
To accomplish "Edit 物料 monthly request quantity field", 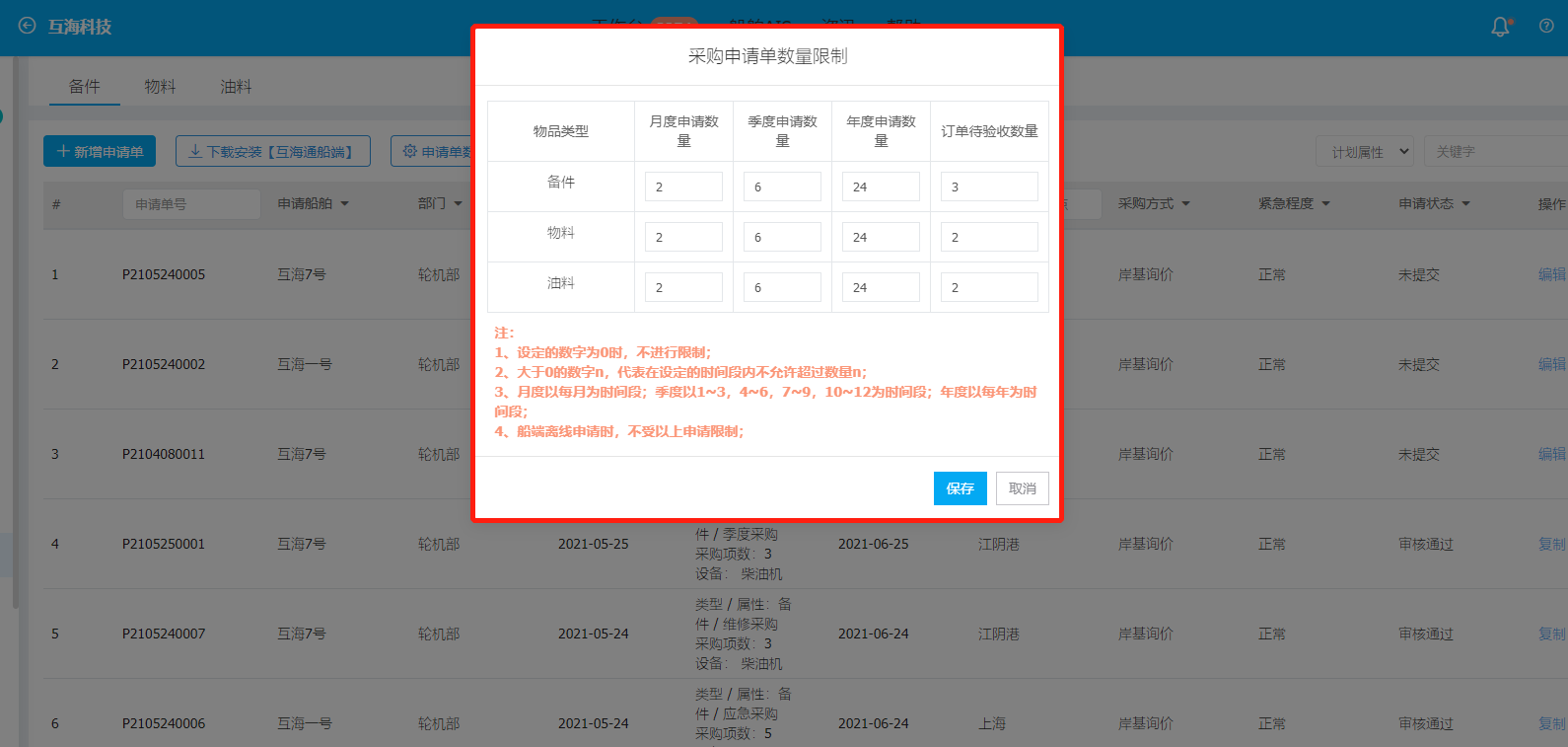I will (x=683, y=237).
